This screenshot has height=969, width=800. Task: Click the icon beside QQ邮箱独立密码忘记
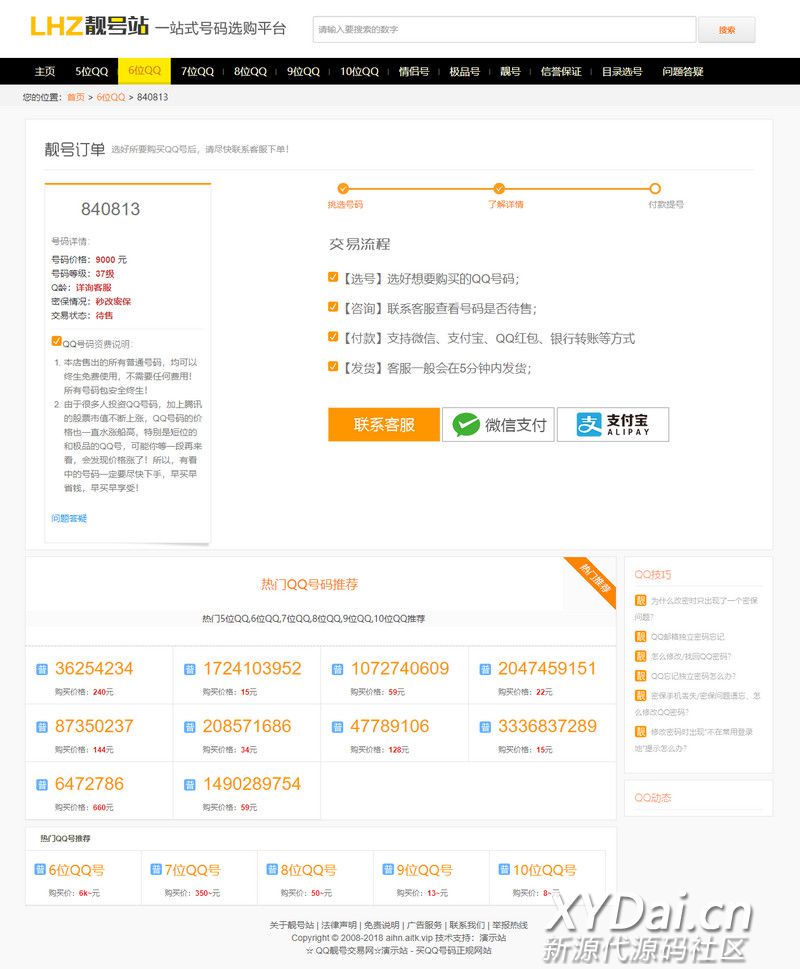pos(640,637)
